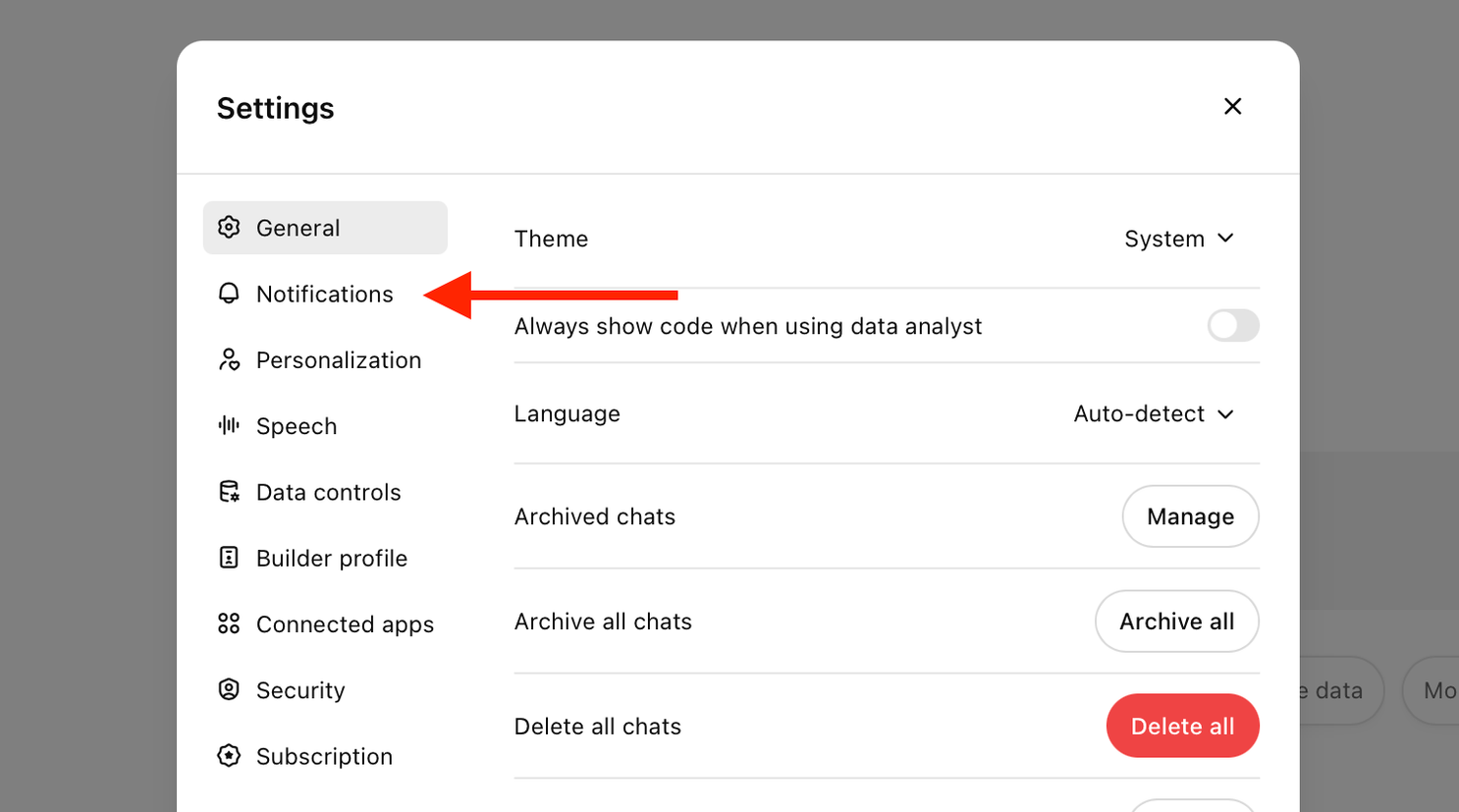This screenshot has height=812, width=1459.
Task: Open the Personalization tab
Action: click(325, 359)
